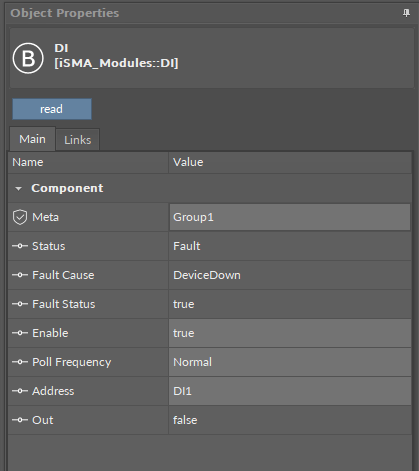Viewport: 419px width, 471px height.
Task: Switch to the Links tab
Action: 78,140
